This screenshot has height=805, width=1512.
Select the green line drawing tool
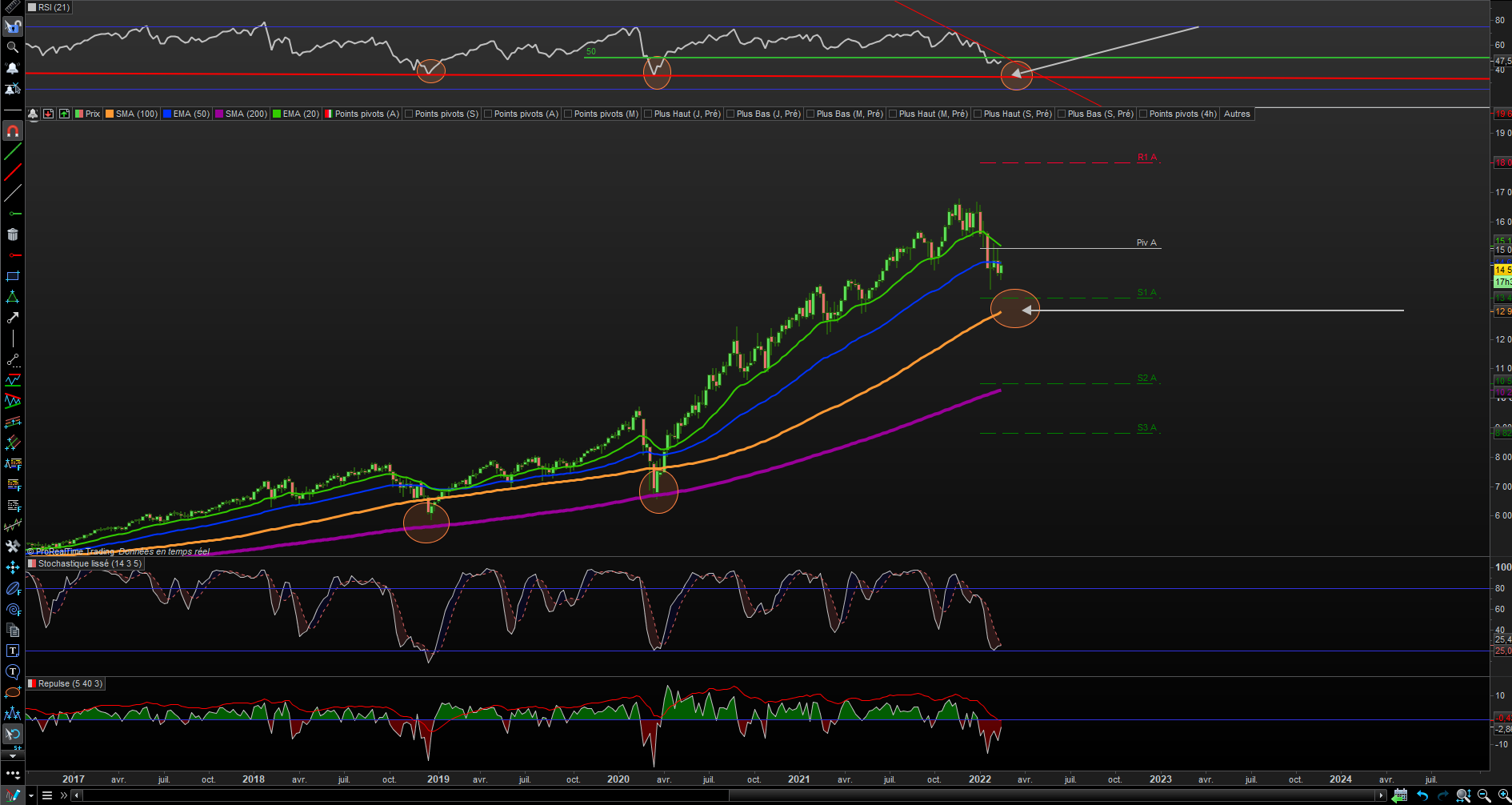point(12,151)
